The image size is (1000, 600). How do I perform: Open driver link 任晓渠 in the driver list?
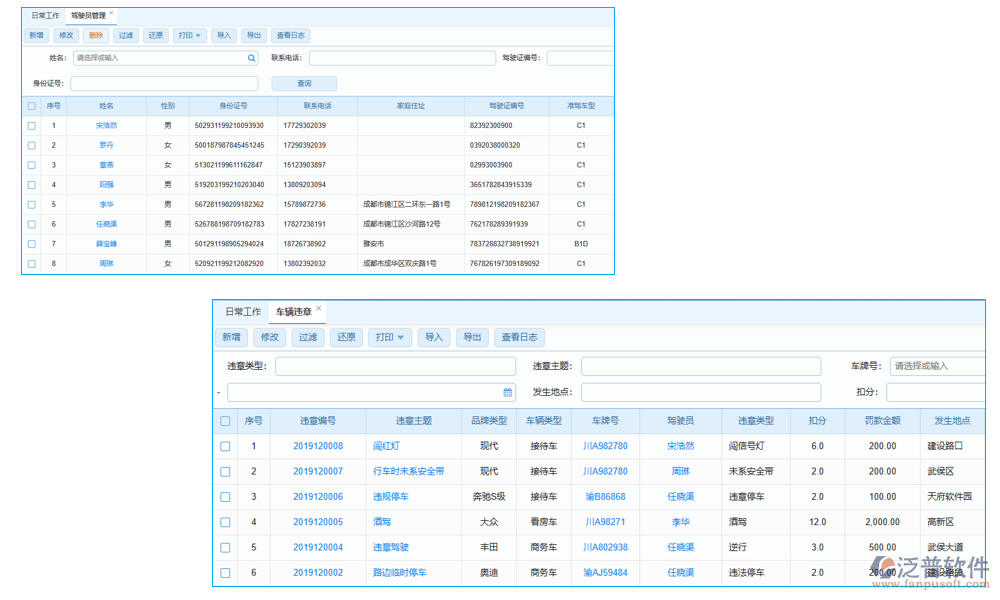[106, 224]
